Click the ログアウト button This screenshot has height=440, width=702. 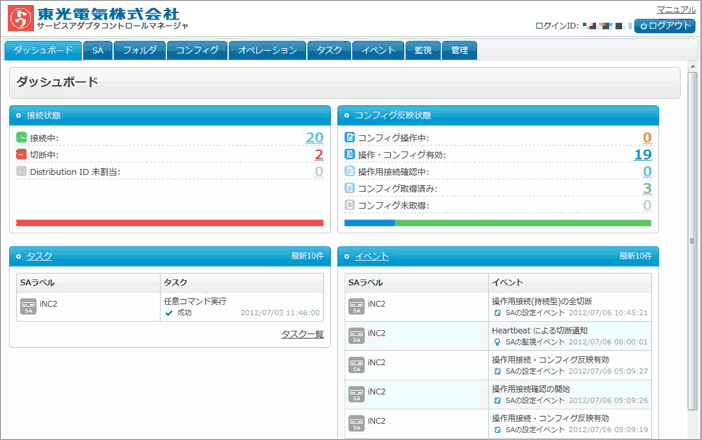coord(665,26)
